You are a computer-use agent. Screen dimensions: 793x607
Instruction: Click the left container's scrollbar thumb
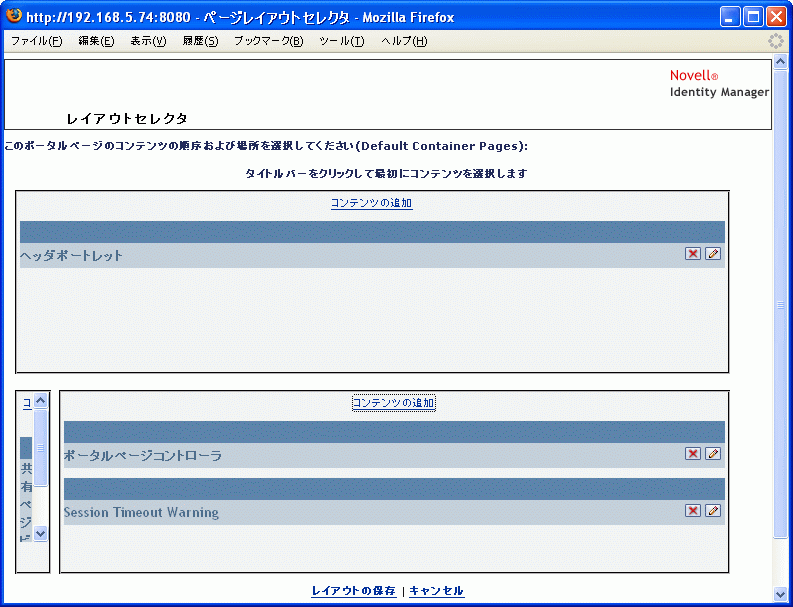[x=40, y=448]
